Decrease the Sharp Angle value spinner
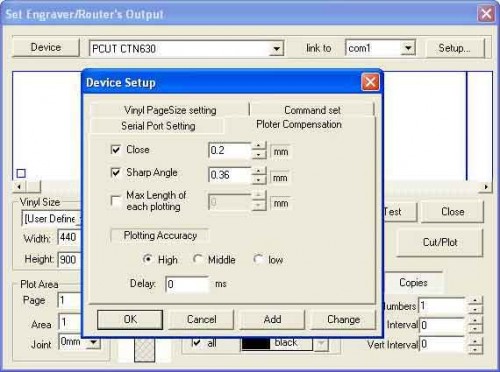Viewport: 500px width, 372px height. [259, 180]
